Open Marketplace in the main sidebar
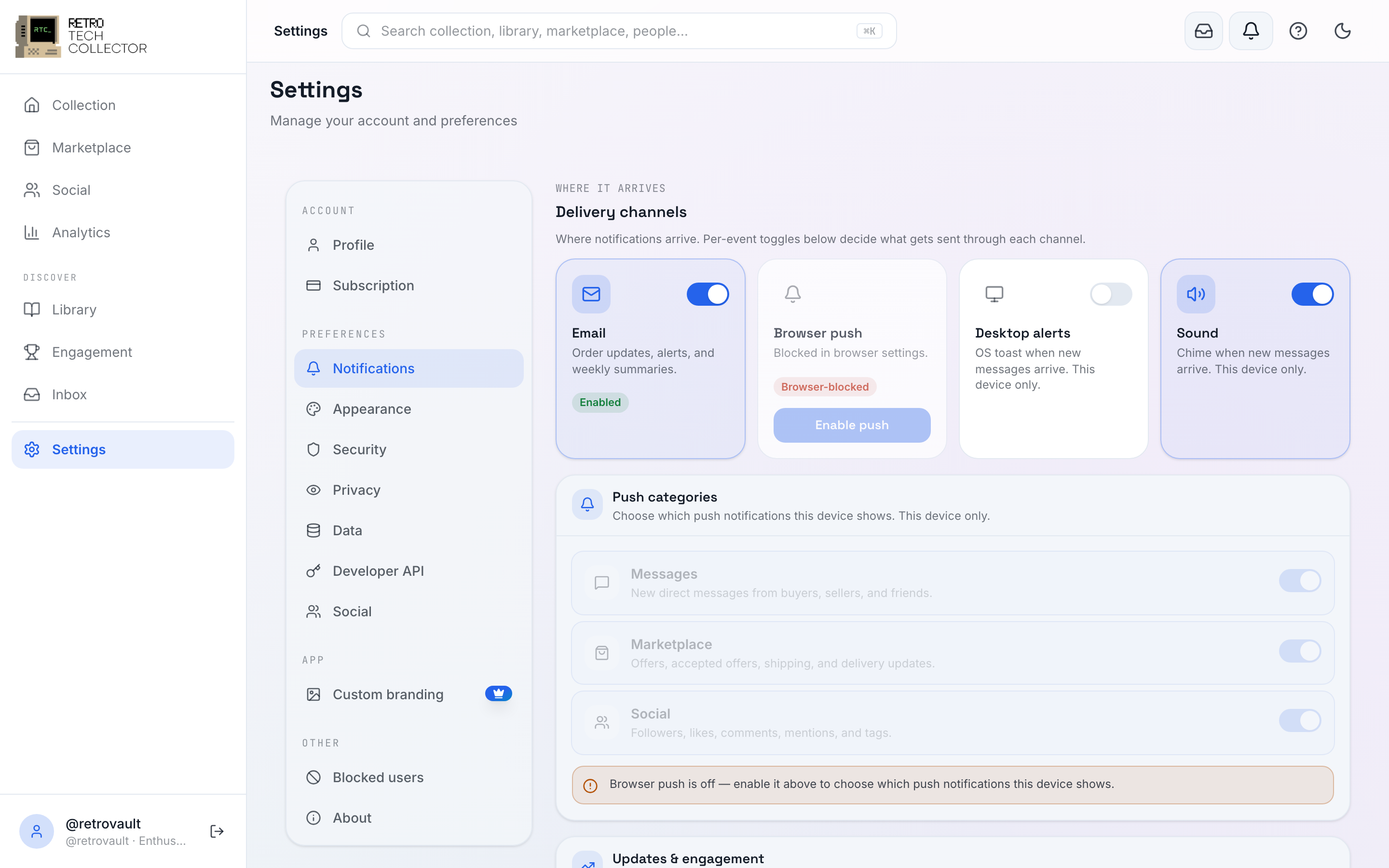This screenshot has width=1389, height=868. coord(123,148)
